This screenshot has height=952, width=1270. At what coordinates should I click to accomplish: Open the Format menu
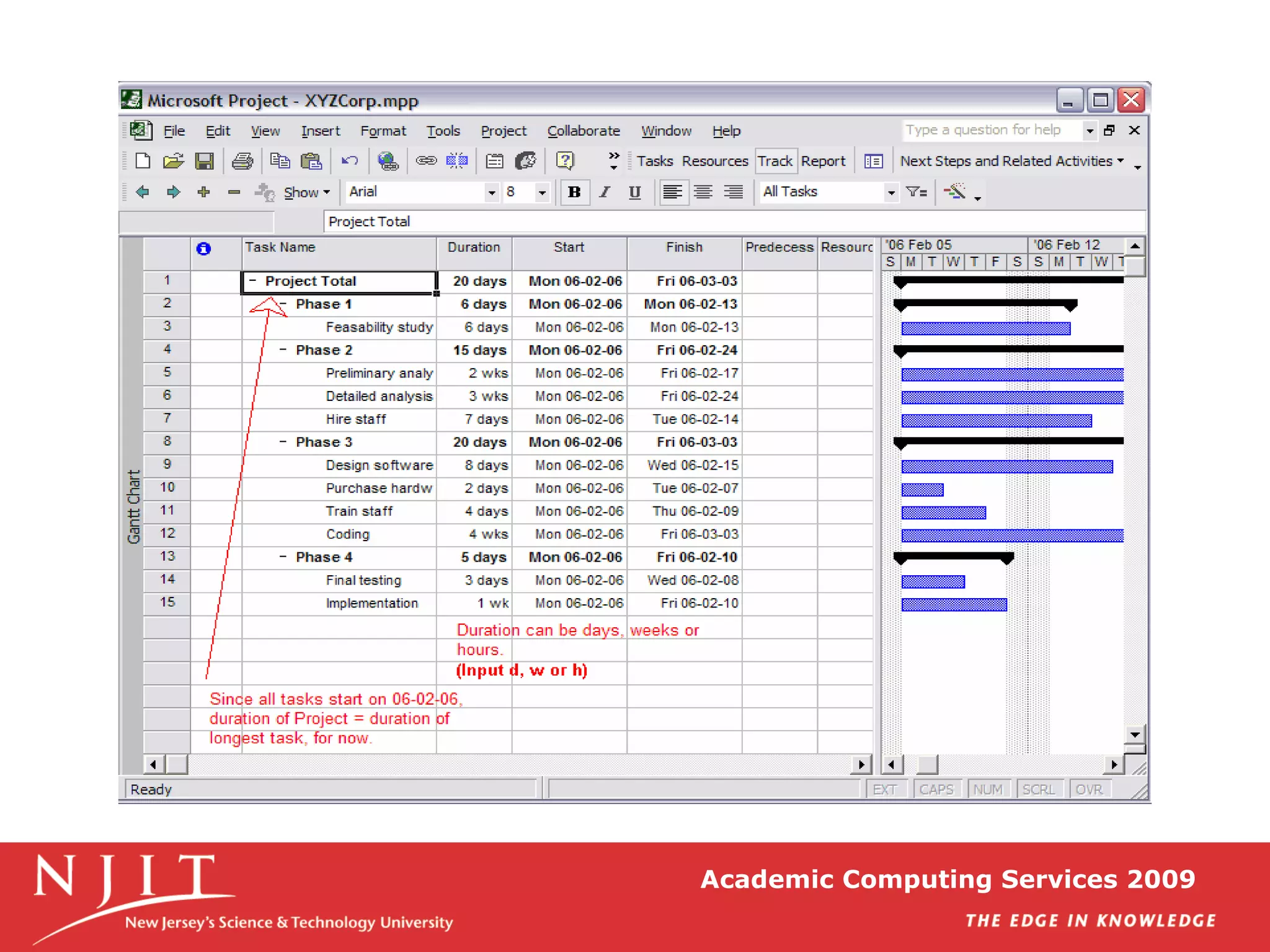click(383, 131)
